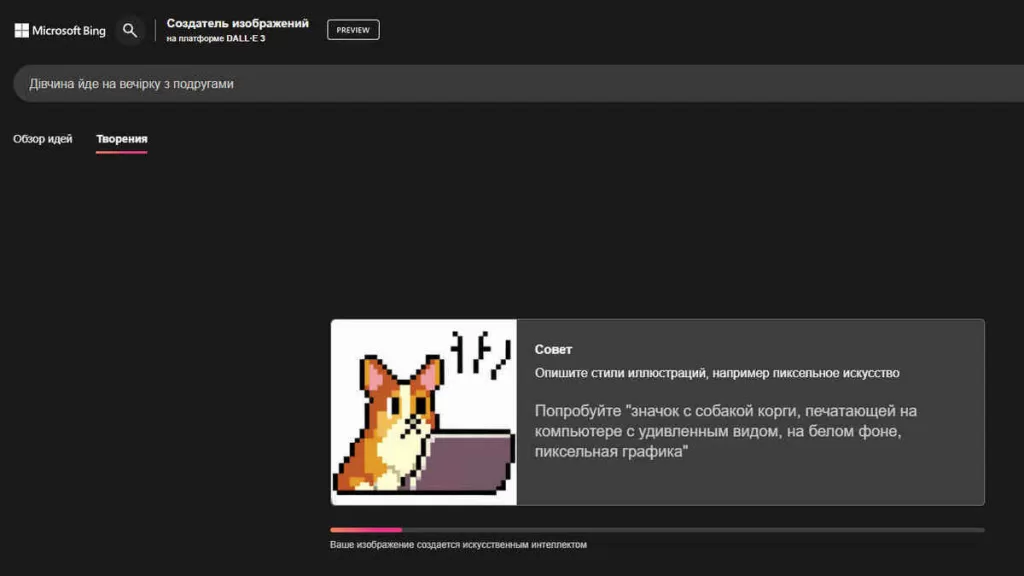Screen dimensions: 1024x576
Task: Click the "Опишите стили иллюстраций" tip line
Action: click(716, 373)
